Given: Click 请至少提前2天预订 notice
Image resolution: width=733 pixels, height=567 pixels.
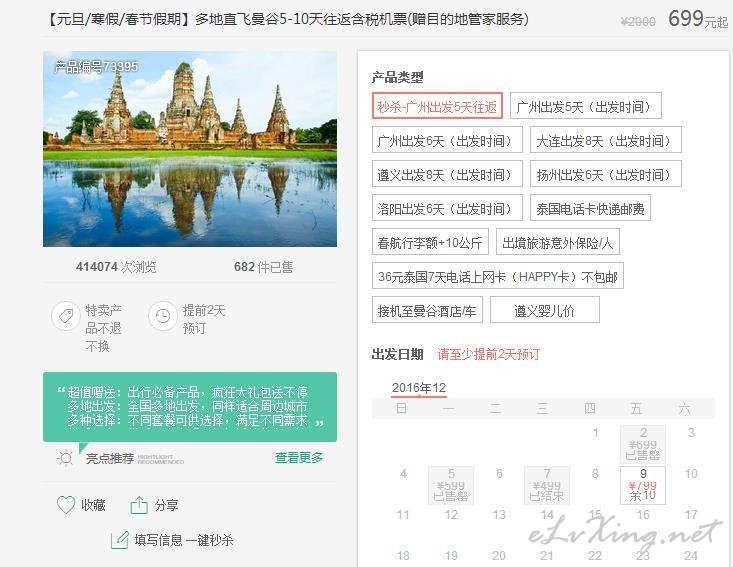Looking at the screenshot, I should pyautogui.click(x=489, y=354).
